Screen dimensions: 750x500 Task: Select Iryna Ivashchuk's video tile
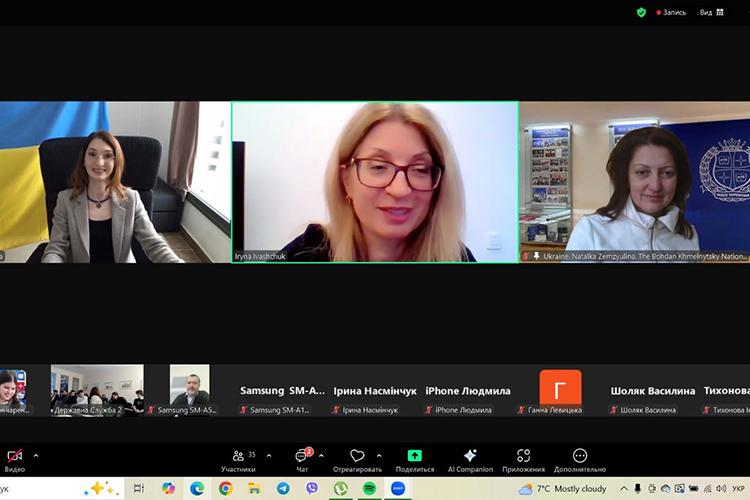pyautogui.click(x=375, y=182)
